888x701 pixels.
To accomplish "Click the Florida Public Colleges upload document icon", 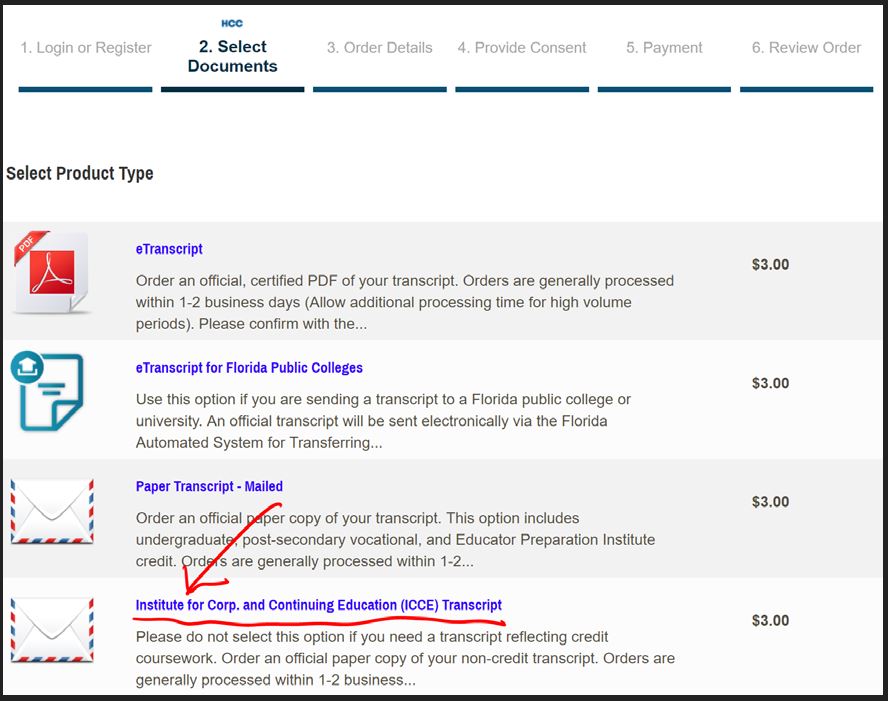I will pos(48,390).
